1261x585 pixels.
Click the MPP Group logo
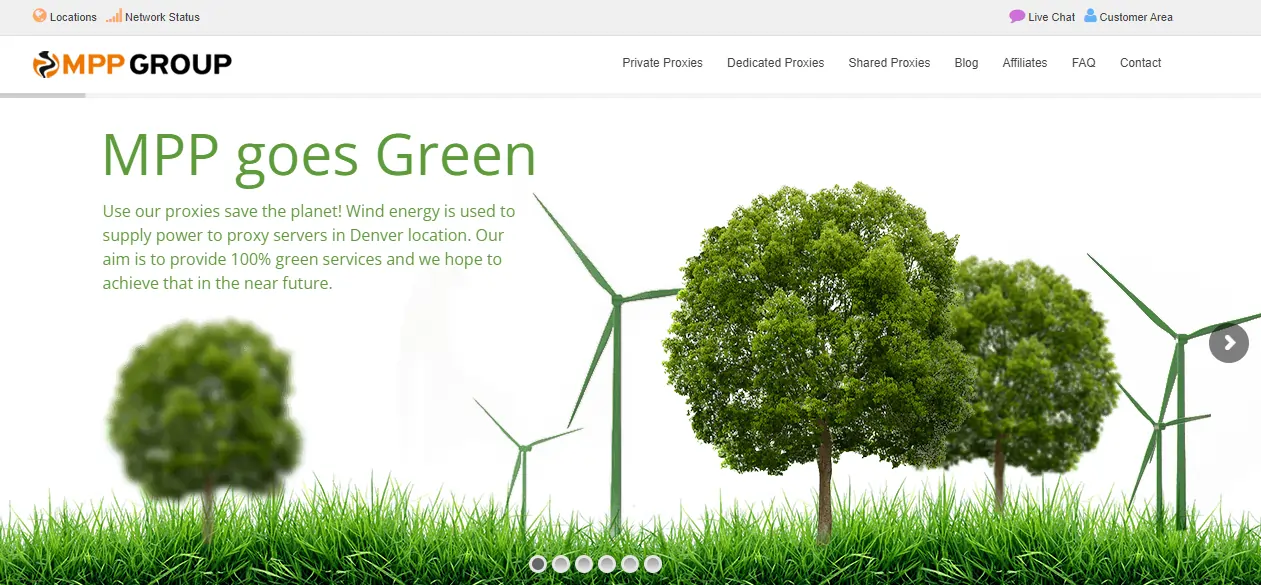[132, 64]
